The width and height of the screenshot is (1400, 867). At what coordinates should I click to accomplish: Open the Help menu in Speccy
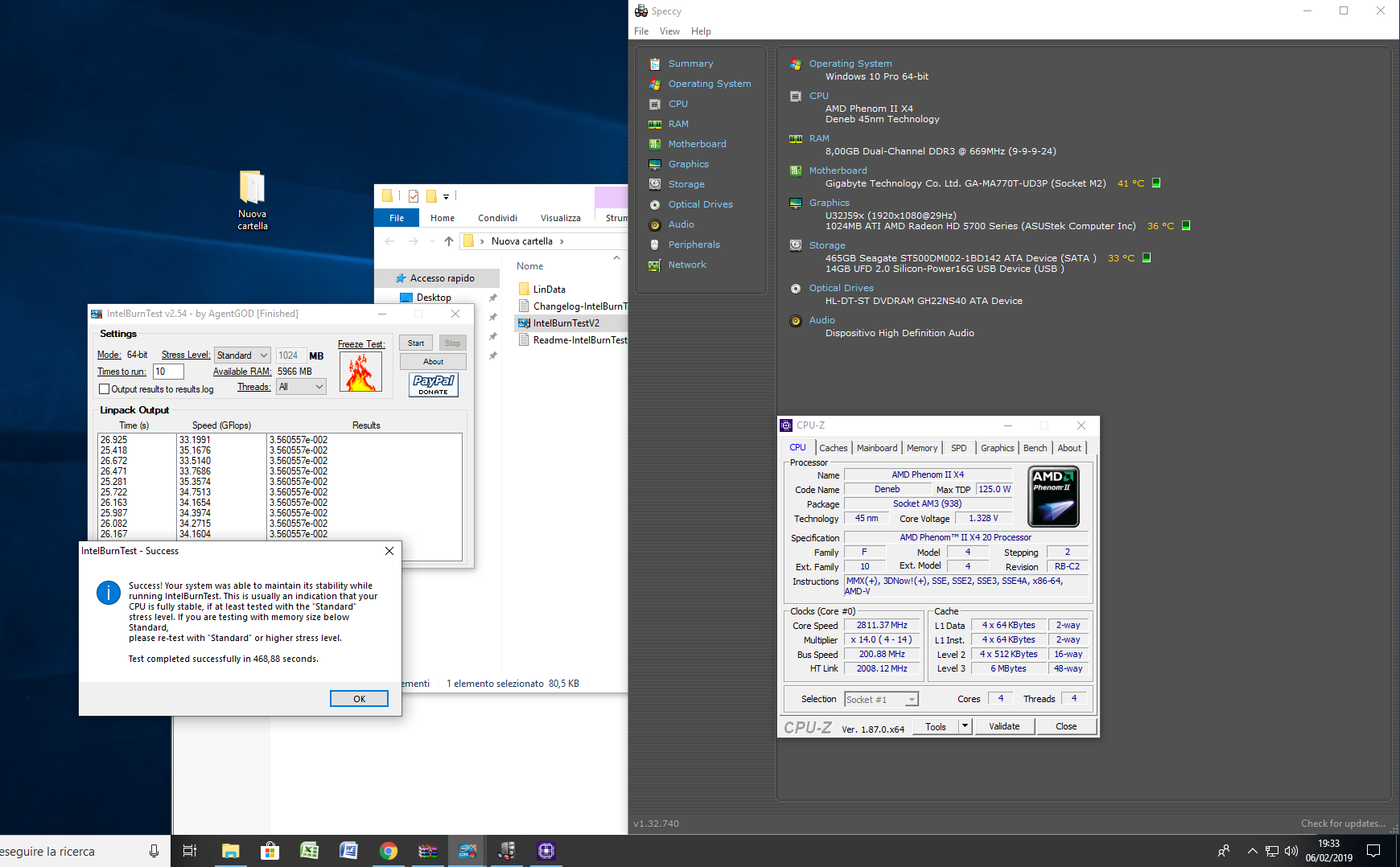tap(701, 31)
